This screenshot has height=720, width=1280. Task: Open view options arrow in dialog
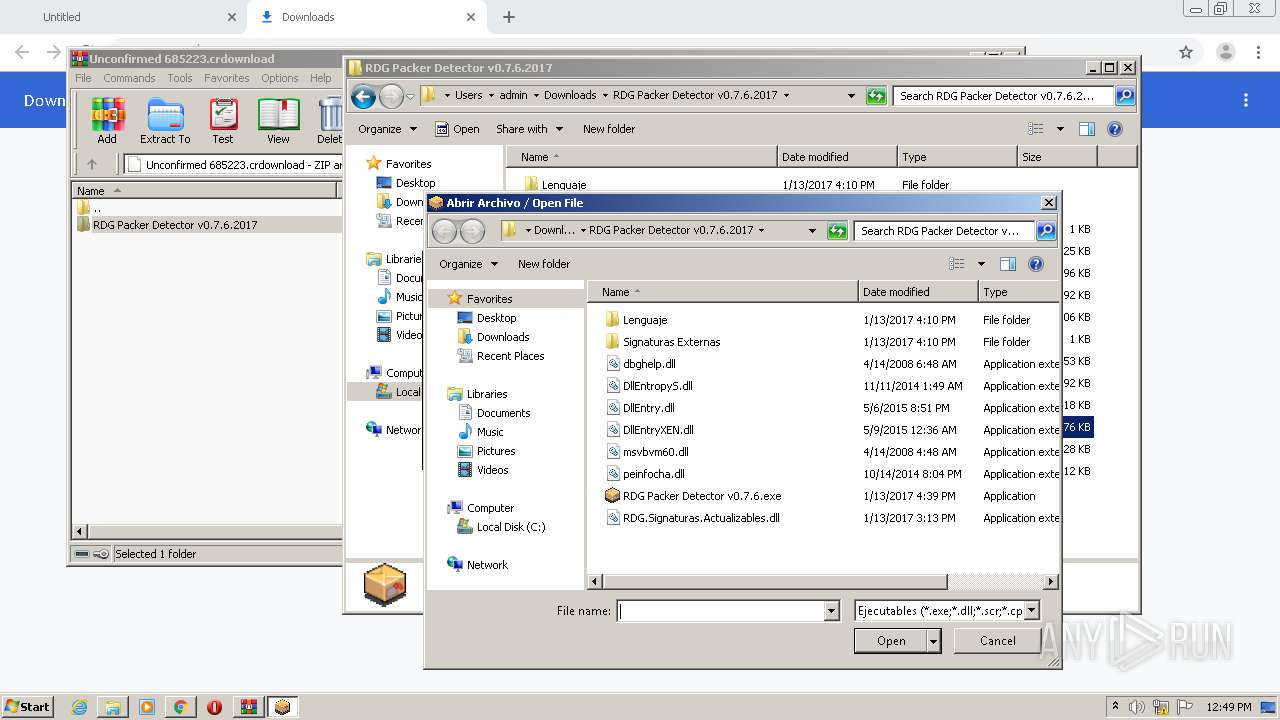[x=981, y=264]
